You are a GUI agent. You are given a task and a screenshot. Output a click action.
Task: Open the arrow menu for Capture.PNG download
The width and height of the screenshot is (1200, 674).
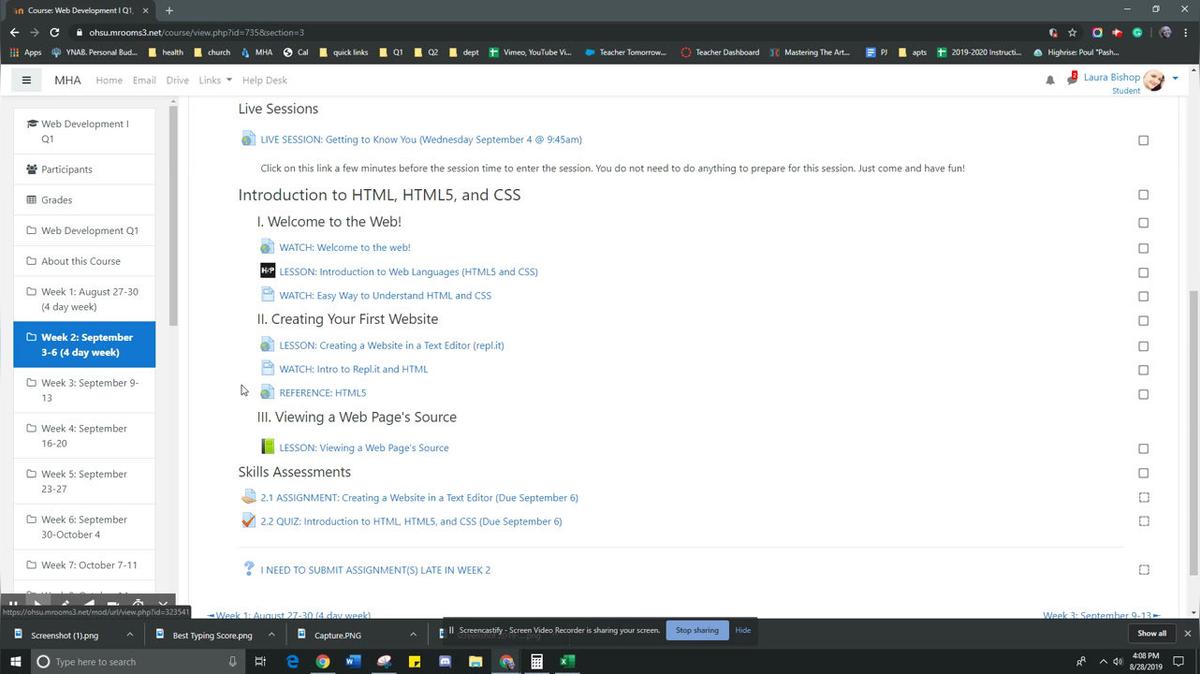(x=413, y=634)
